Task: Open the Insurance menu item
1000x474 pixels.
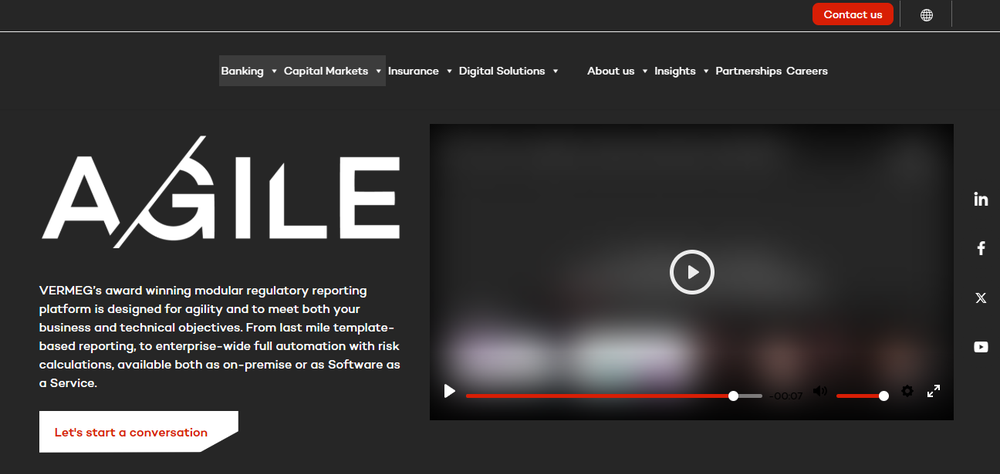Action: [x=413, y=71]
